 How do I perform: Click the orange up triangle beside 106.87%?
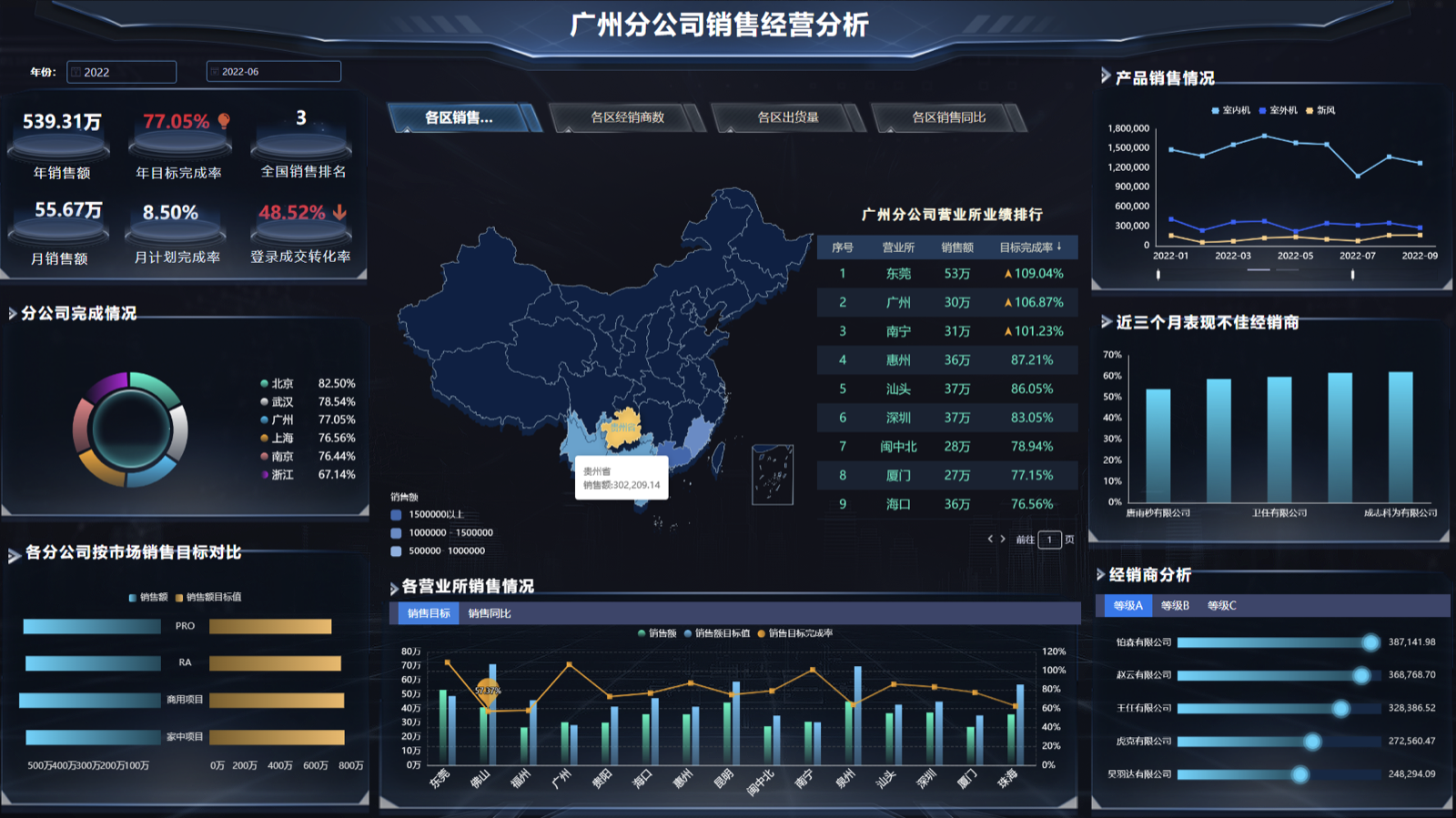point(1007,303)
